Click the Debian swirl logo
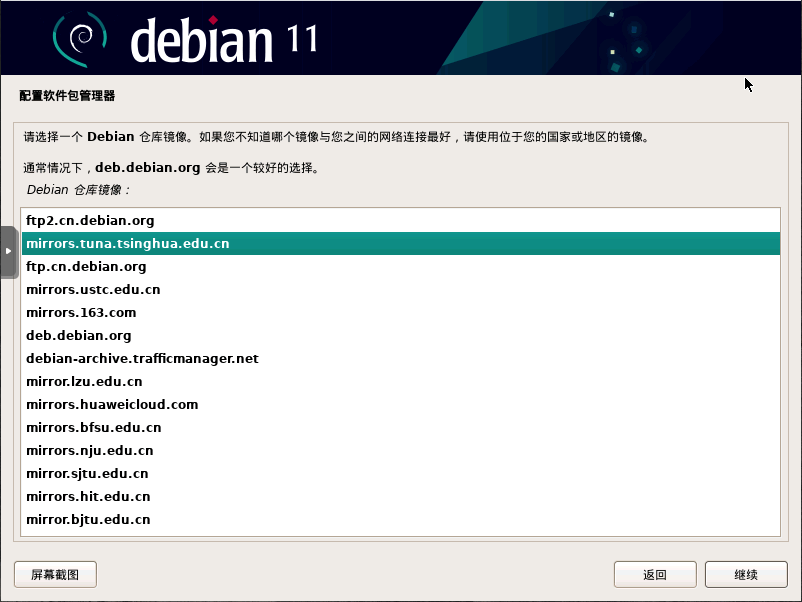The image size is (802, 602). click(x=80, y=40)
